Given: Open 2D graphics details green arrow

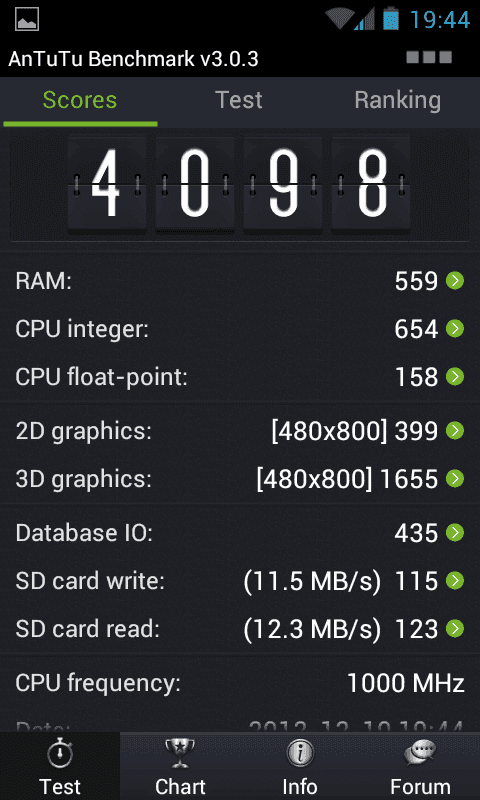Looking at the screenshot, I should [454, 431].
